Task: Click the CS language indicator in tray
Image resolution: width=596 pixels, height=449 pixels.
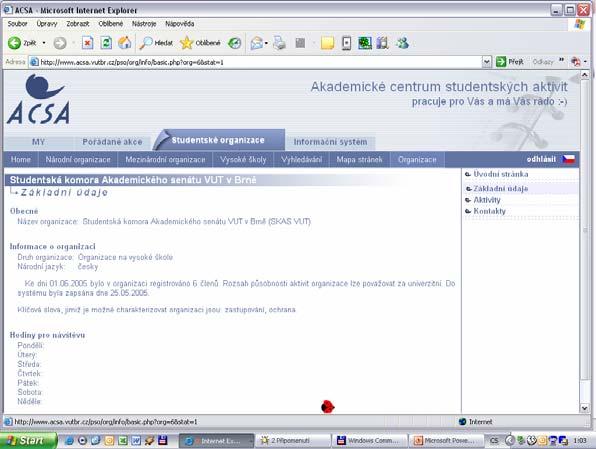Action: [494, 441]
